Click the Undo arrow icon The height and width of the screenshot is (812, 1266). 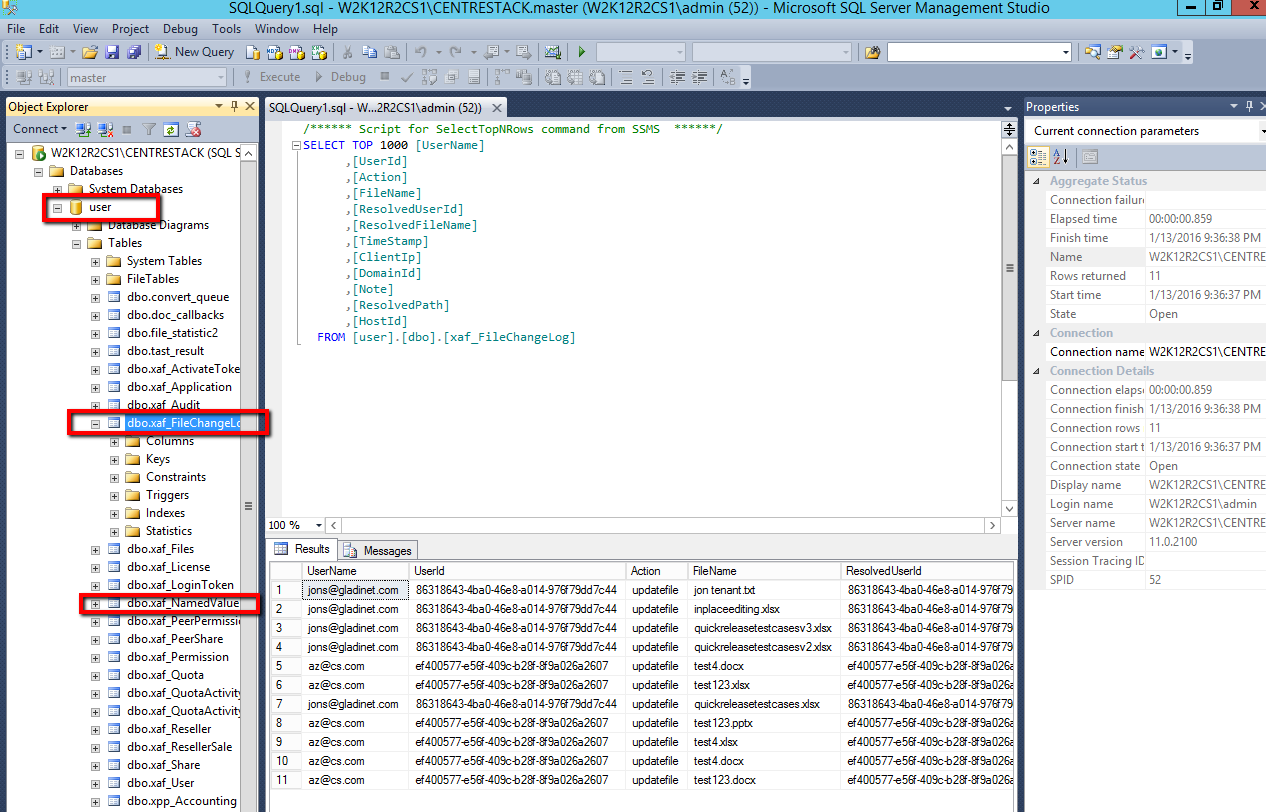pos(420,51)
